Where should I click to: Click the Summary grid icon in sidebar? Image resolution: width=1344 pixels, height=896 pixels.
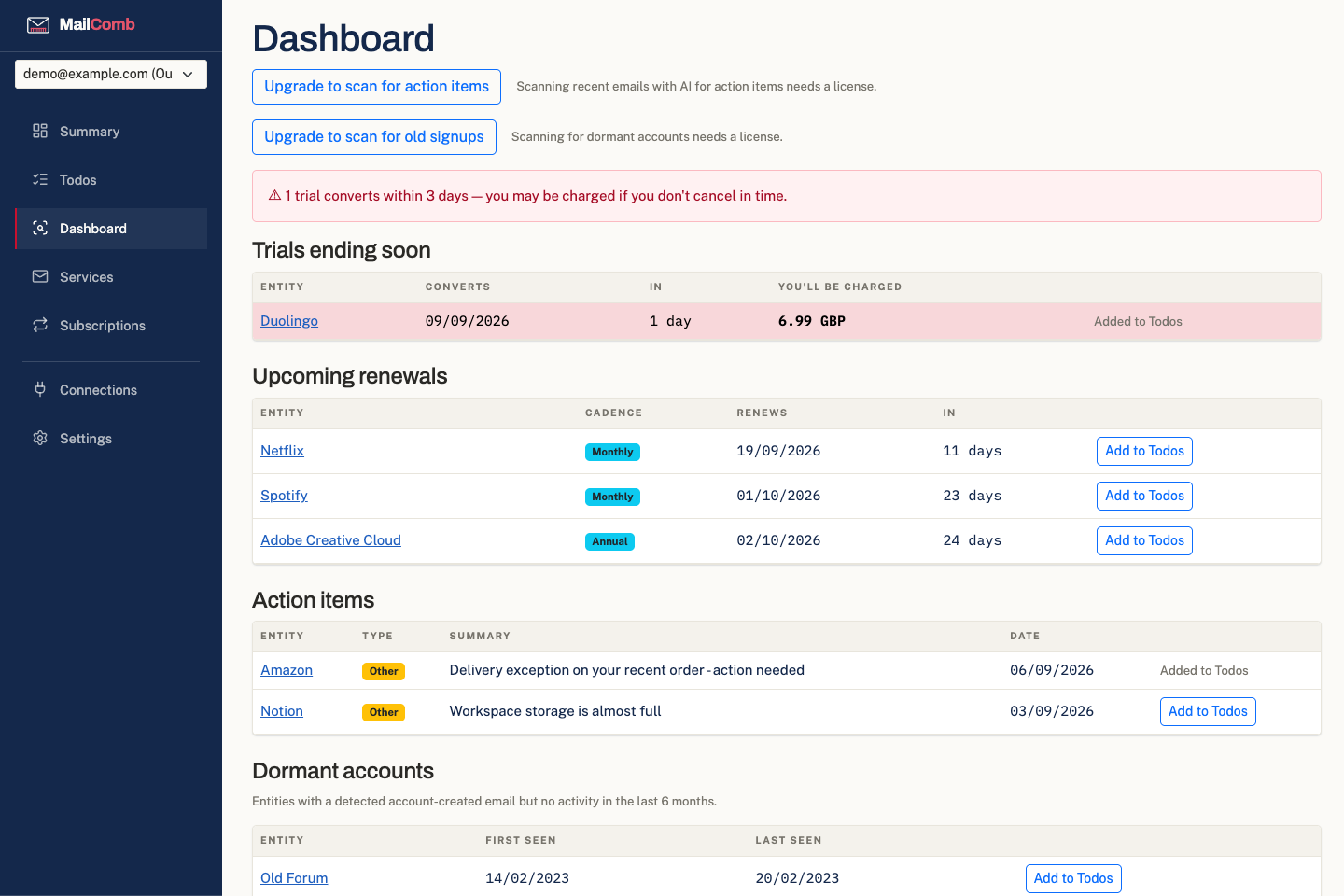point(40,131)
